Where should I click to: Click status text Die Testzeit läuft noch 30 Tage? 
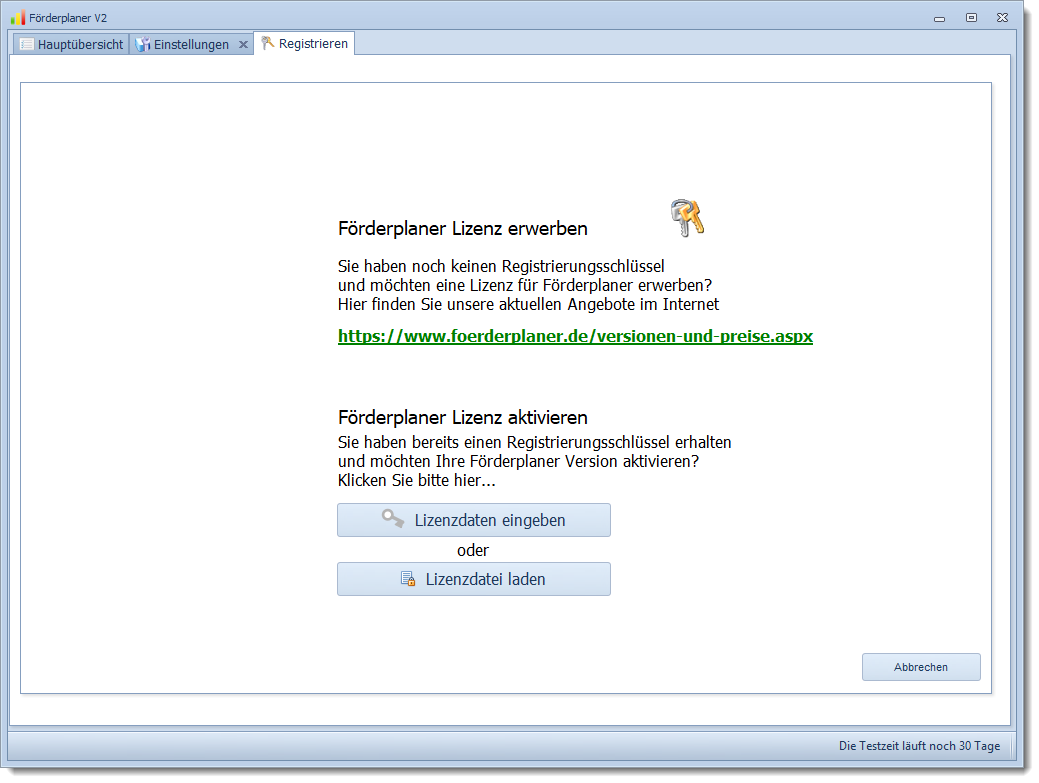click(x=919, y=746)
